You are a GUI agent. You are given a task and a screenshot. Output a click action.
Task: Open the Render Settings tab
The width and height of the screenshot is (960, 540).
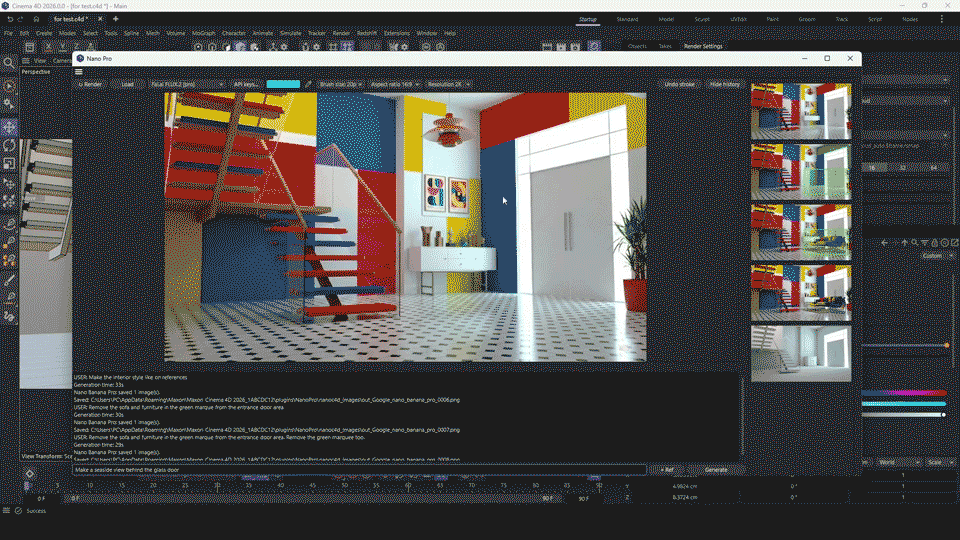tap(703, 47)
